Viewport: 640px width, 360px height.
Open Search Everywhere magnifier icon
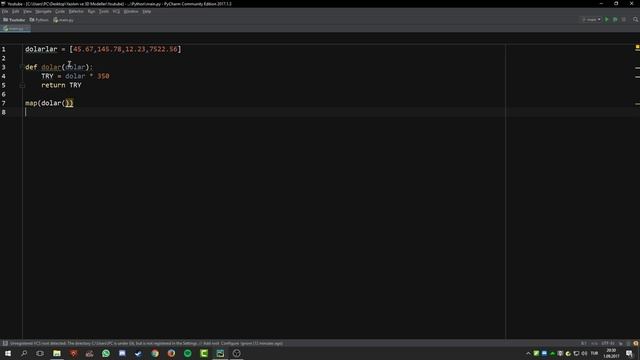(636, 20)
